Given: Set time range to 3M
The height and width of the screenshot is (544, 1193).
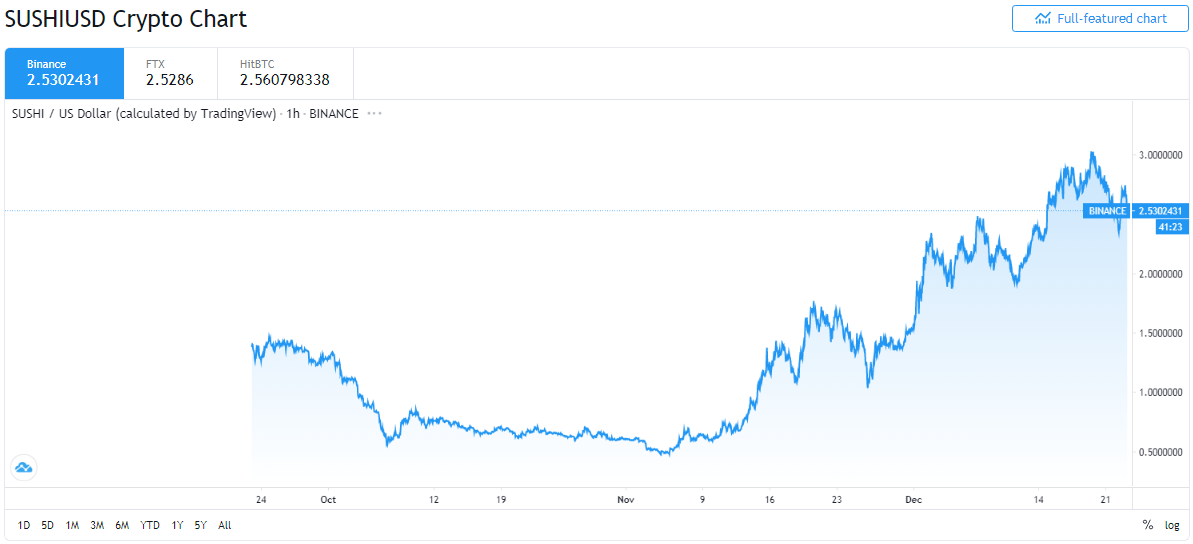Looking at the screenshot, I should point(97,525).
